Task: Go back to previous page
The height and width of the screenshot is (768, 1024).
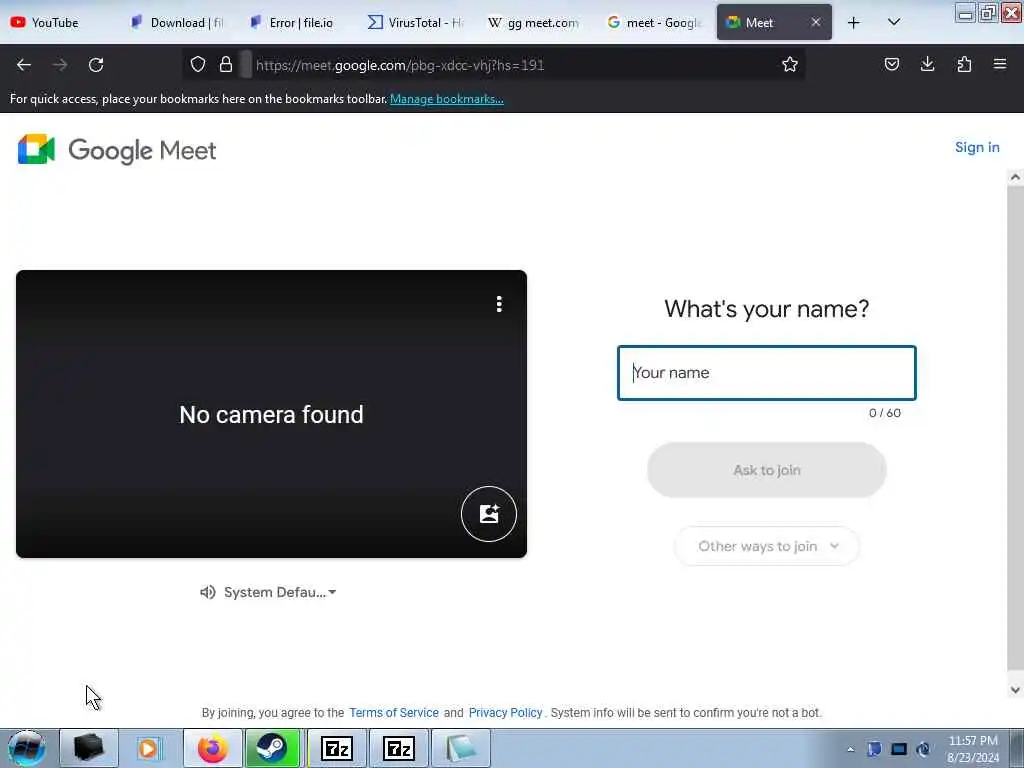Action: click(x=24, y=65)
